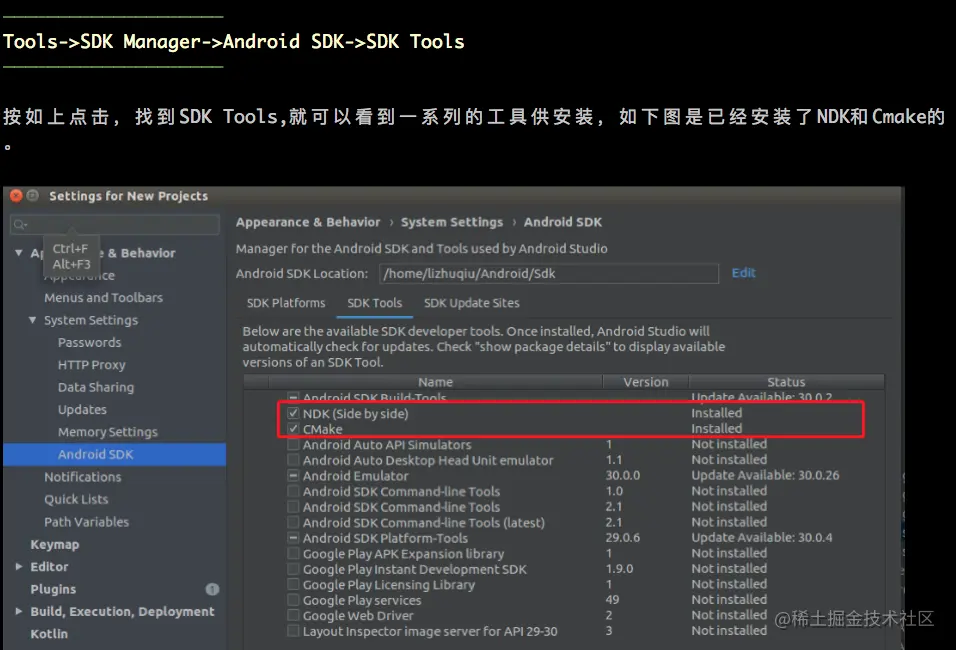
Task: Check Android SDK Command-line Tools version 1.0
Action: 293,491
